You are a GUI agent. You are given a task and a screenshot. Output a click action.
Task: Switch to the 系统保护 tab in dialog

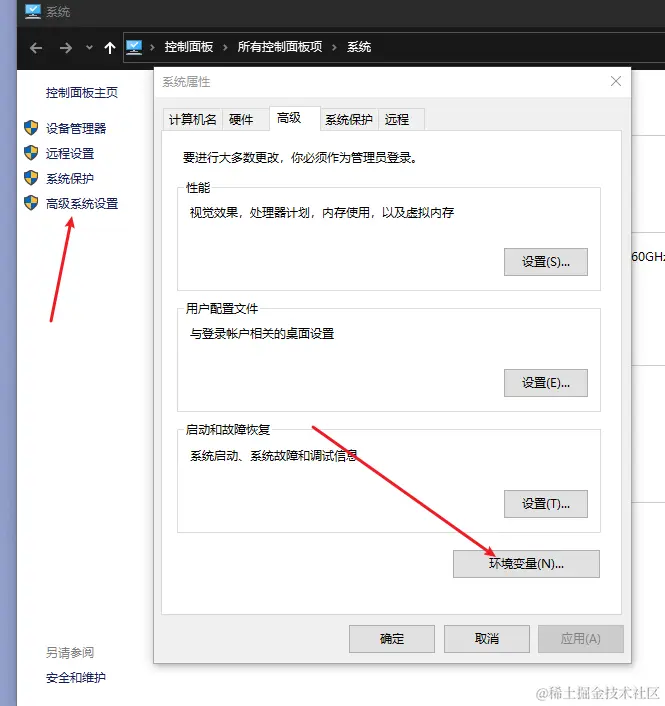coord(349,119)
